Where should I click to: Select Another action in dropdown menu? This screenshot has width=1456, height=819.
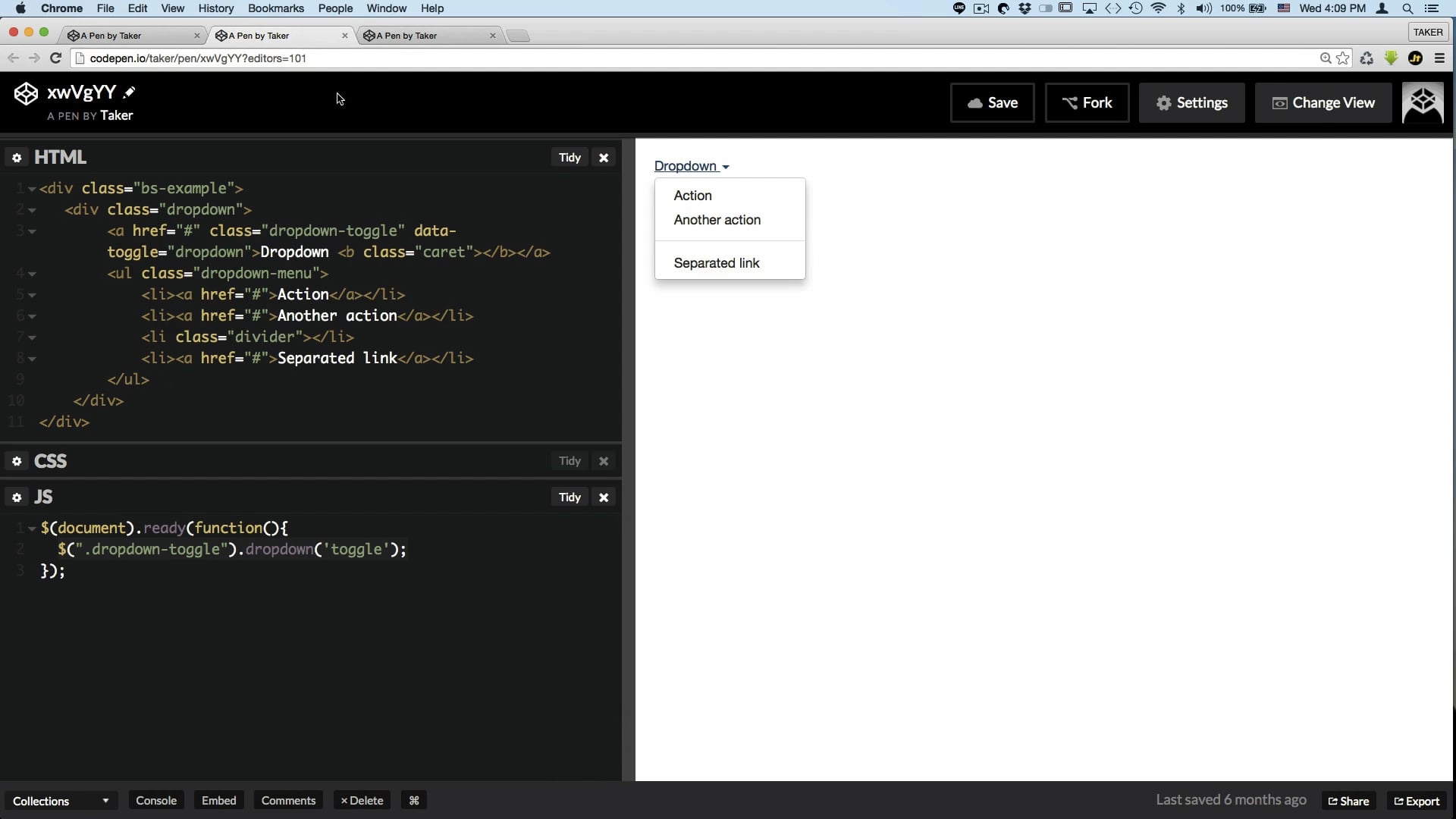coord(717,220)
